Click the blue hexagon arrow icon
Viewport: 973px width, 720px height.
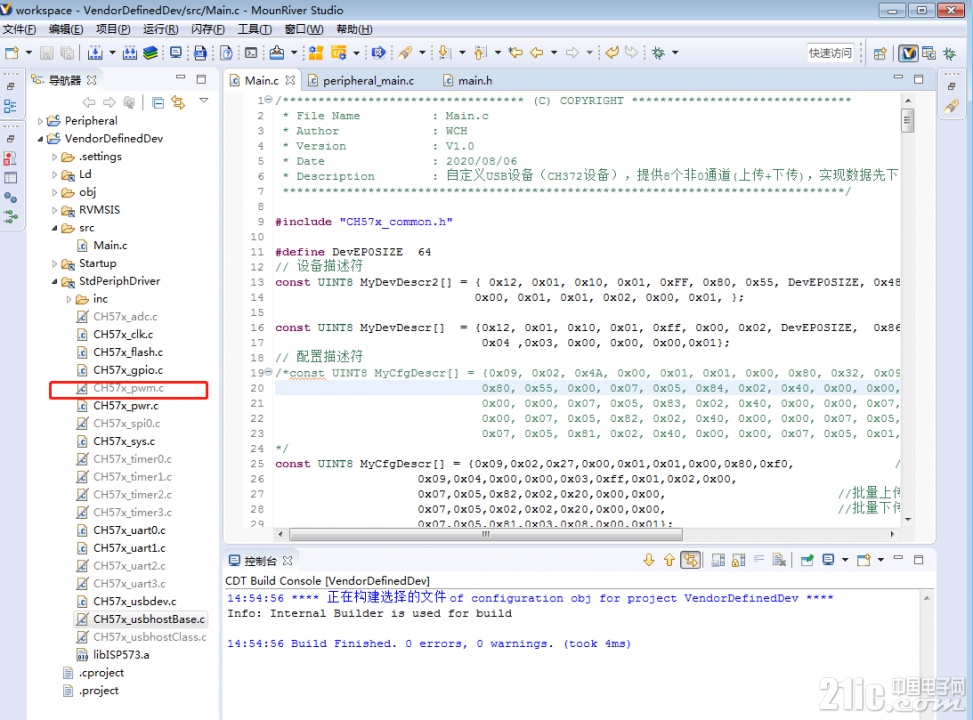[379, 53]
